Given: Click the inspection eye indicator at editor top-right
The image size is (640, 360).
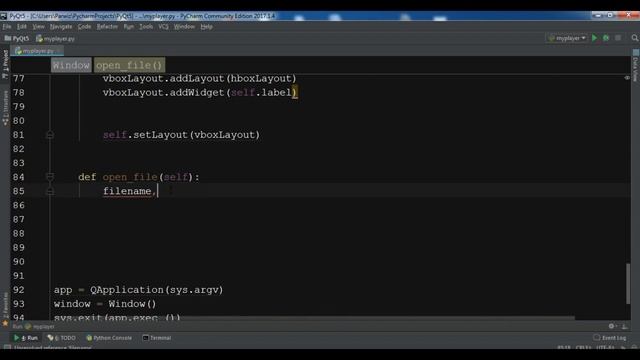Looking at the screenshot, I should [627, 78].
